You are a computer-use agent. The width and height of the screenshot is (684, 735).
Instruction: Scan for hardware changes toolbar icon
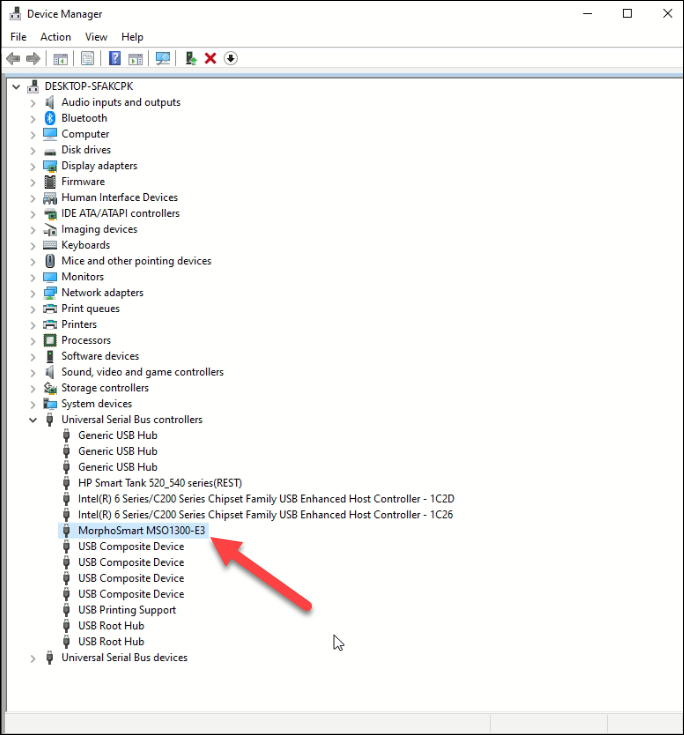163,59
